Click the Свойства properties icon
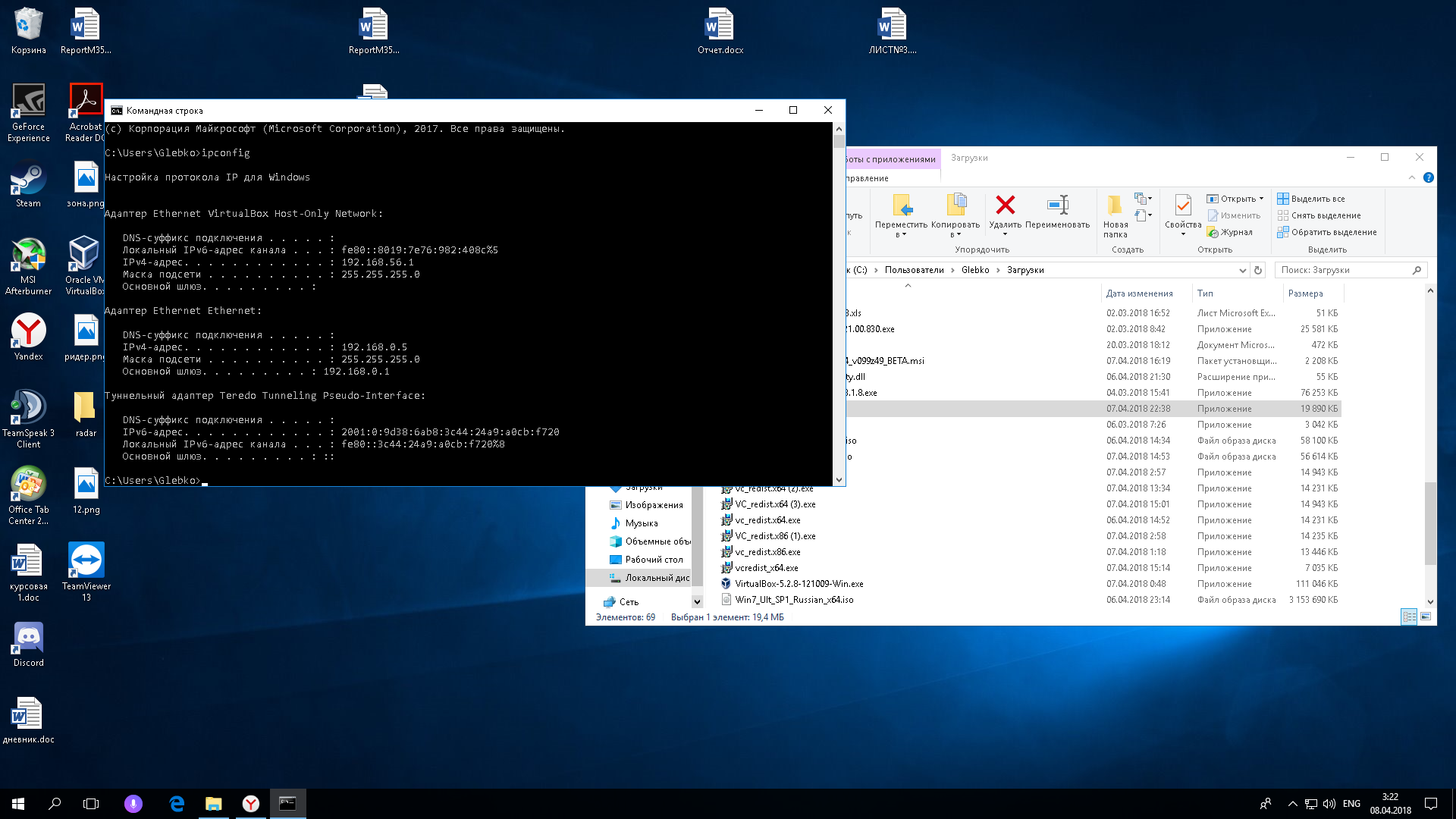1456x819 pixels. [x=1182, y=205]
